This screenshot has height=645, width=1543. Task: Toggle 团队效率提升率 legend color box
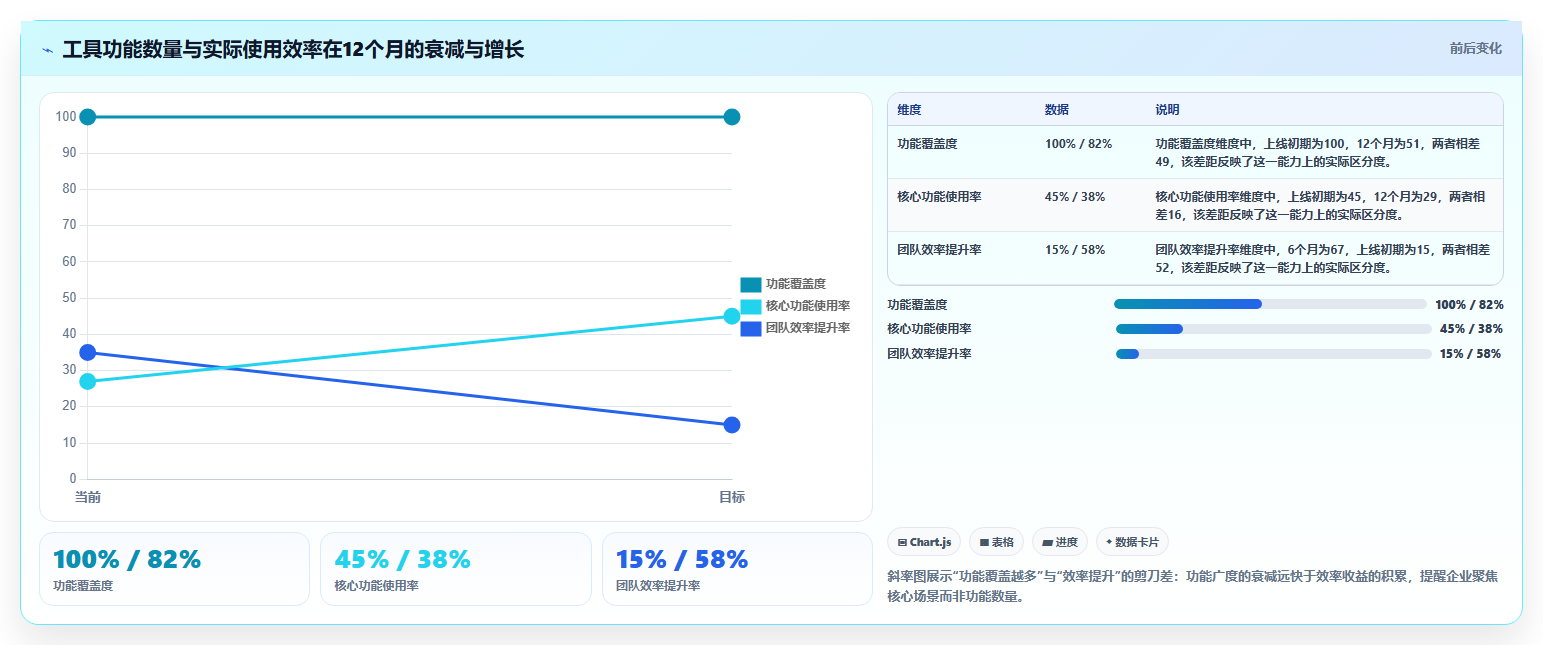pyautogui.click(x=751, y=328)
